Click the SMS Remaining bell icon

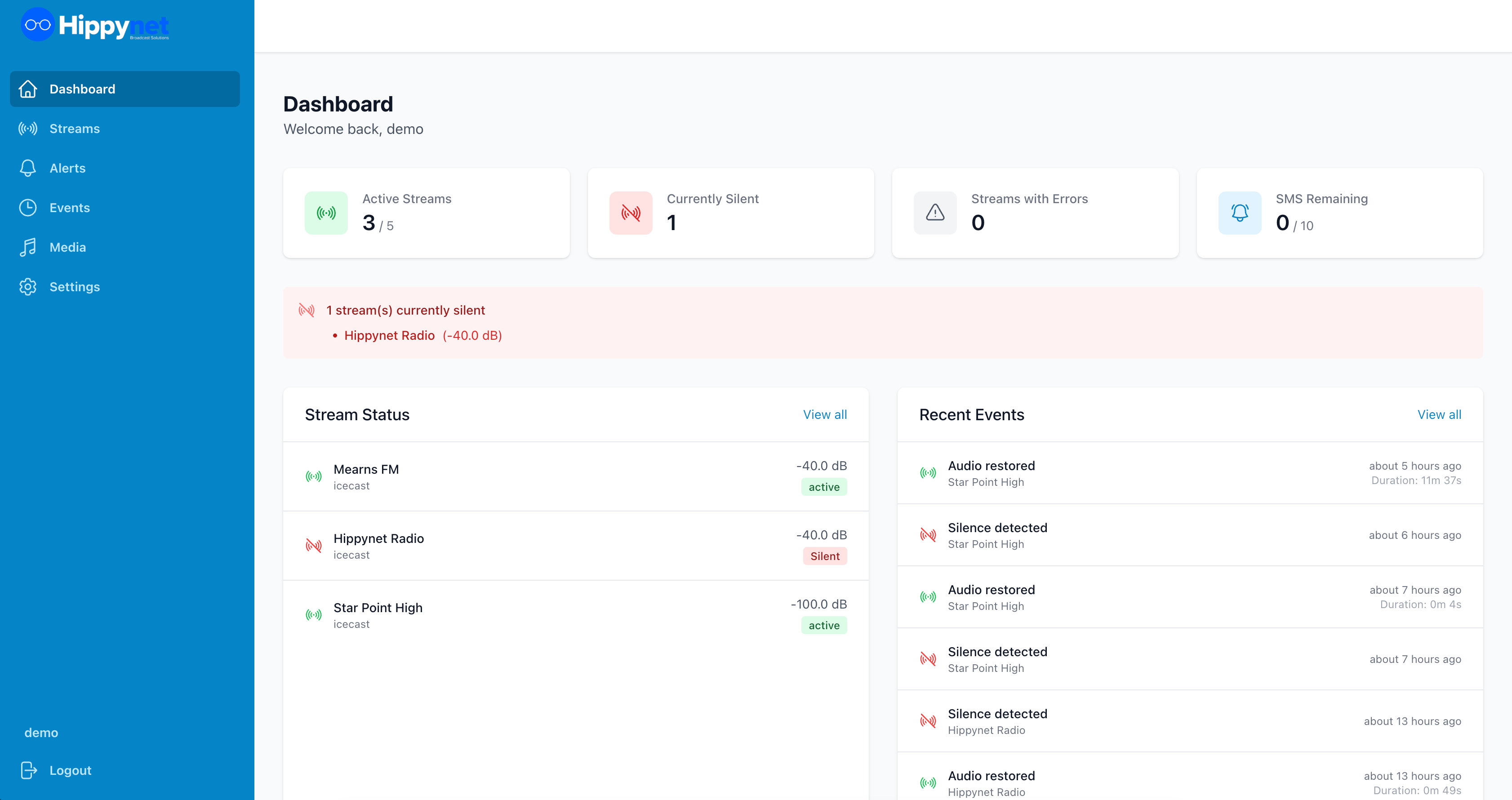pyautogui.click(x=1240, y=213)
